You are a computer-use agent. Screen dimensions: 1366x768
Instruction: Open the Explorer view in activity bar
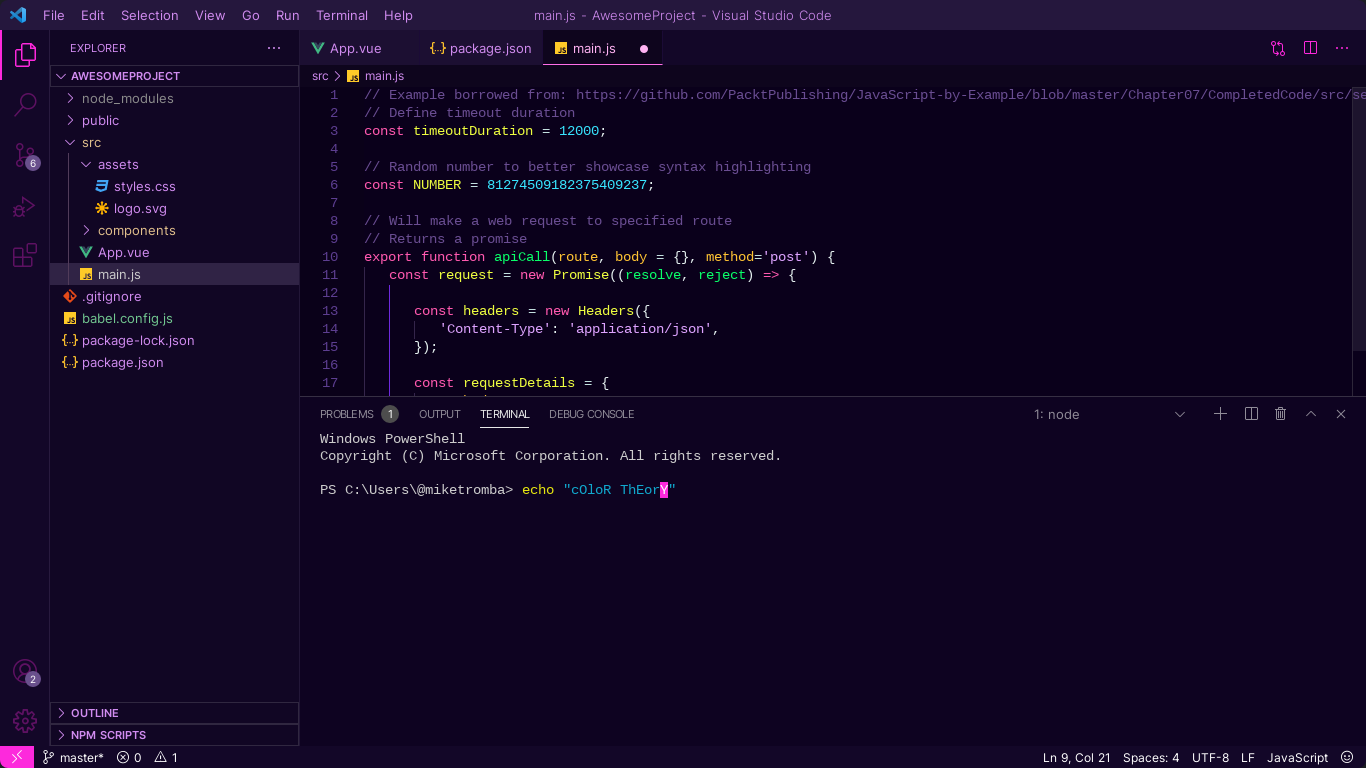click(25, 55)
